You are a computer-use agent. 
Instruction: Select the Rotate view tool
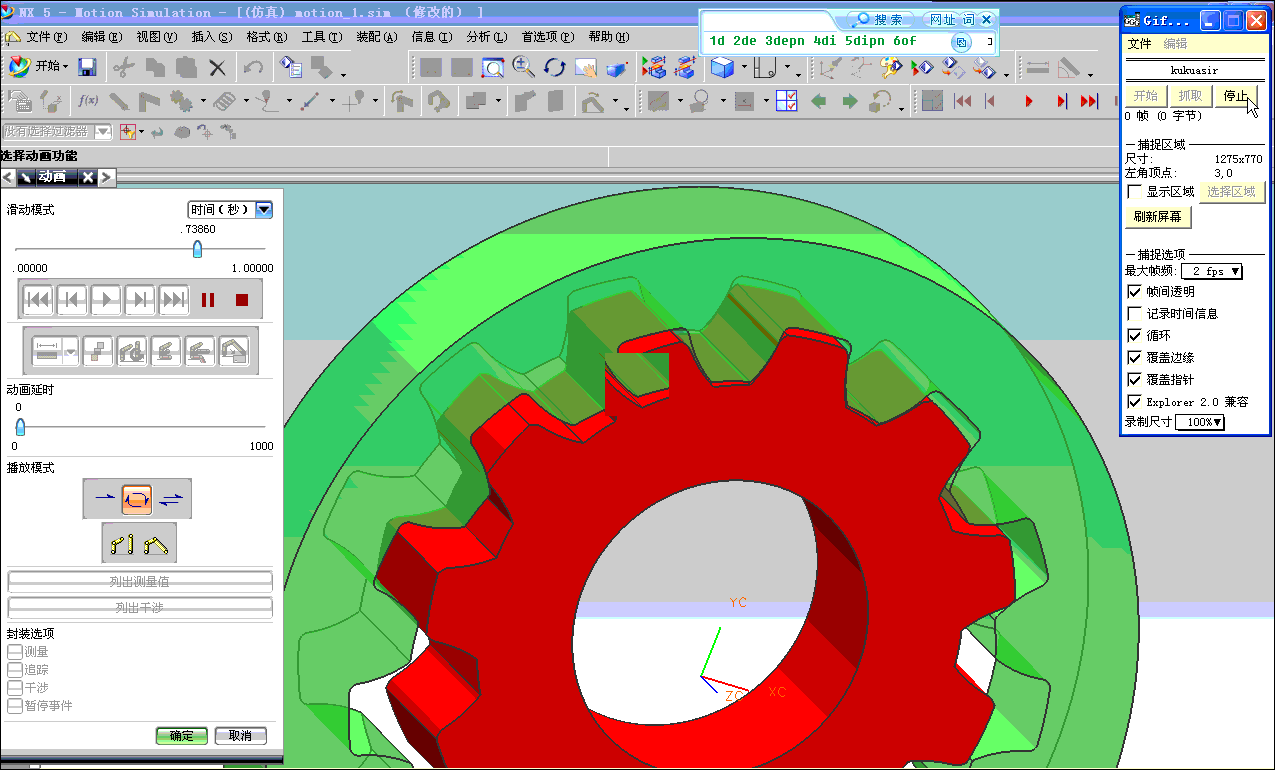click(x=555, y=67)
